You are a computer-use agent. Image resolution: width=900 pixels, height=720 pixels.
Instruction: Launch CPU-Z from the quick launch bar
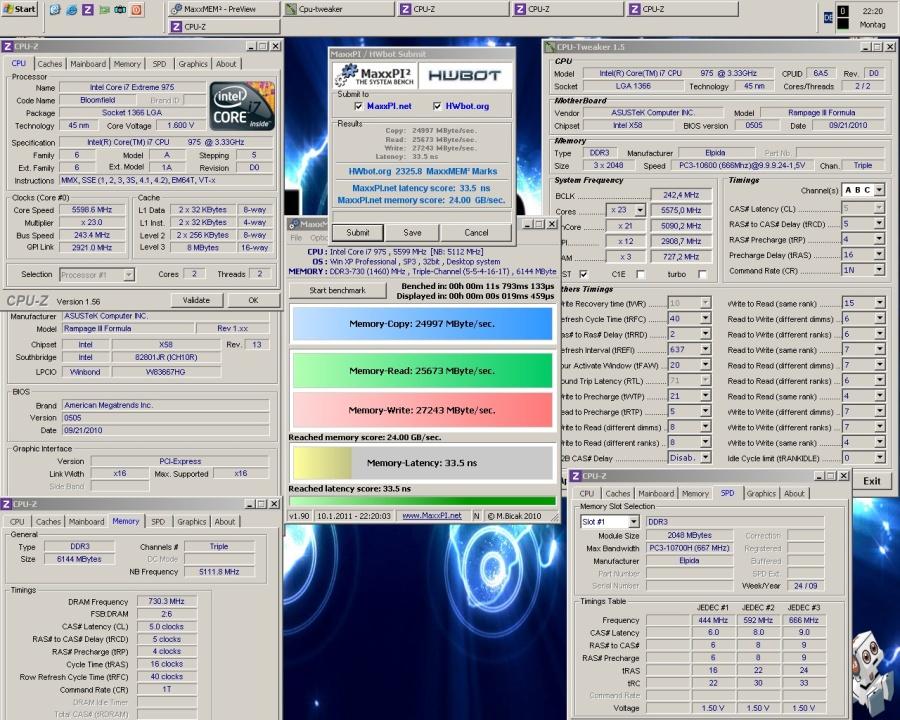click(x=88, y=9)
